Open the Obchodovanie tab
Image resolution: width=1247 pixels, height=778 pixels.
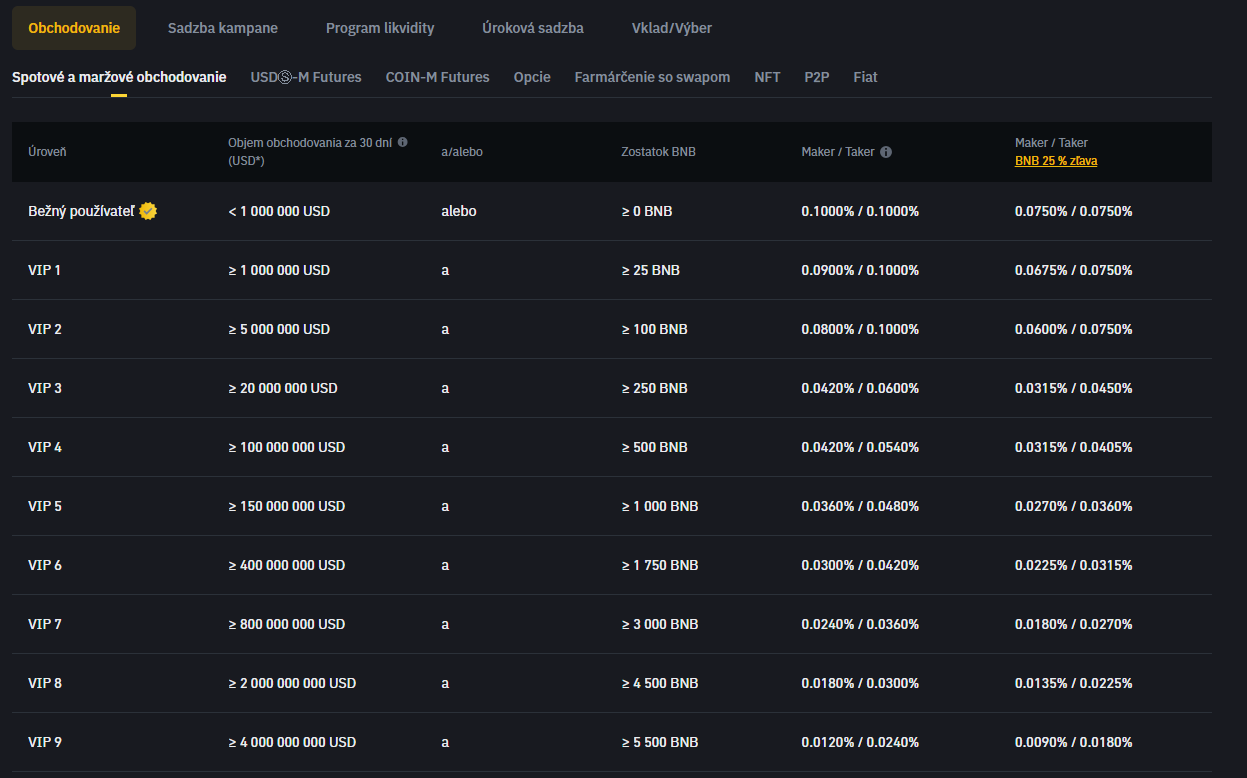(74, 28)
